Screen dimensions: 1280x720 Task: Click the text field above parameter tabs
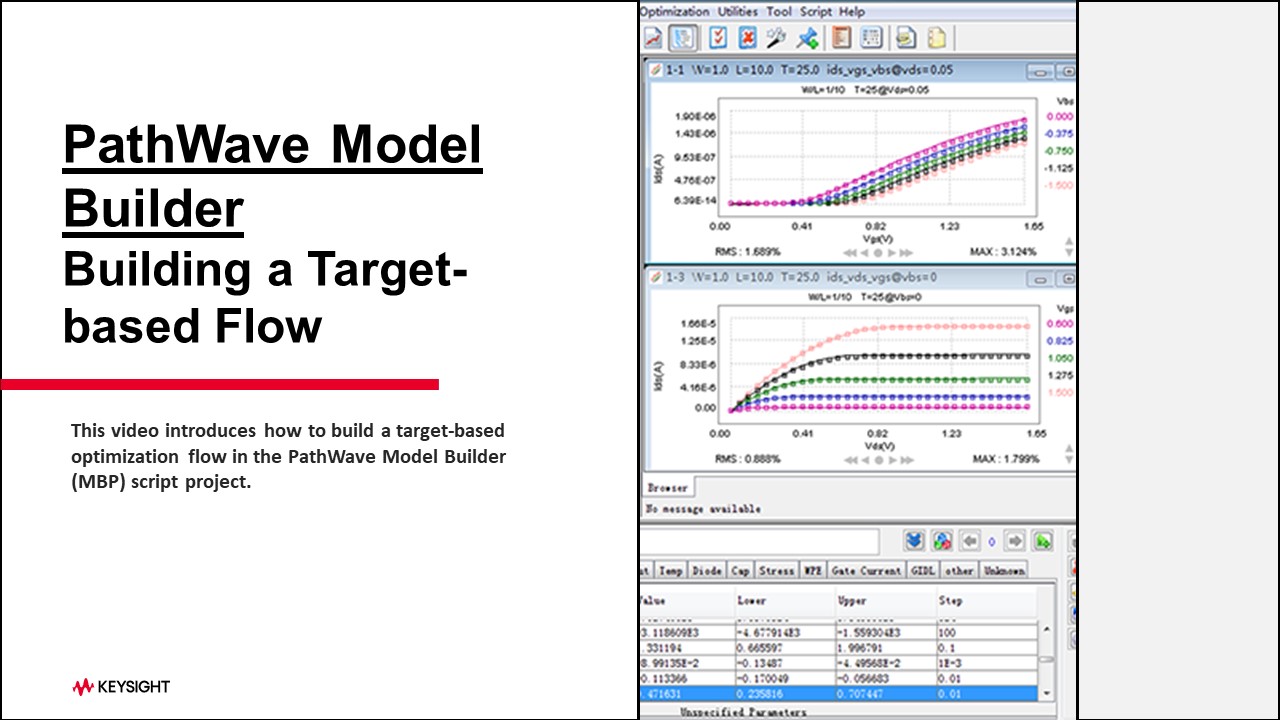pyautogui.click(x=760, y=541)
